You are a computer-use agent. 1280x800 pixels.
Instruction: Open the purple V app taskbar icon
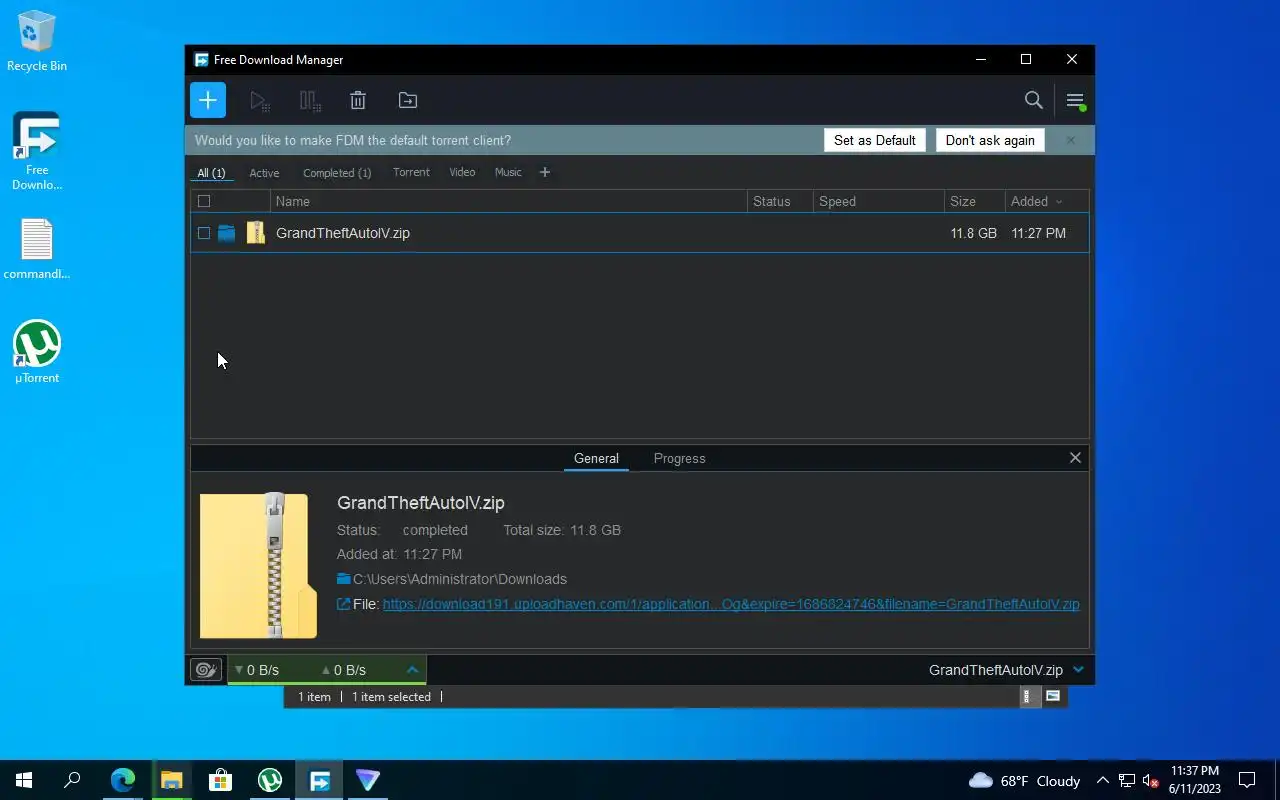click(368, 780)
